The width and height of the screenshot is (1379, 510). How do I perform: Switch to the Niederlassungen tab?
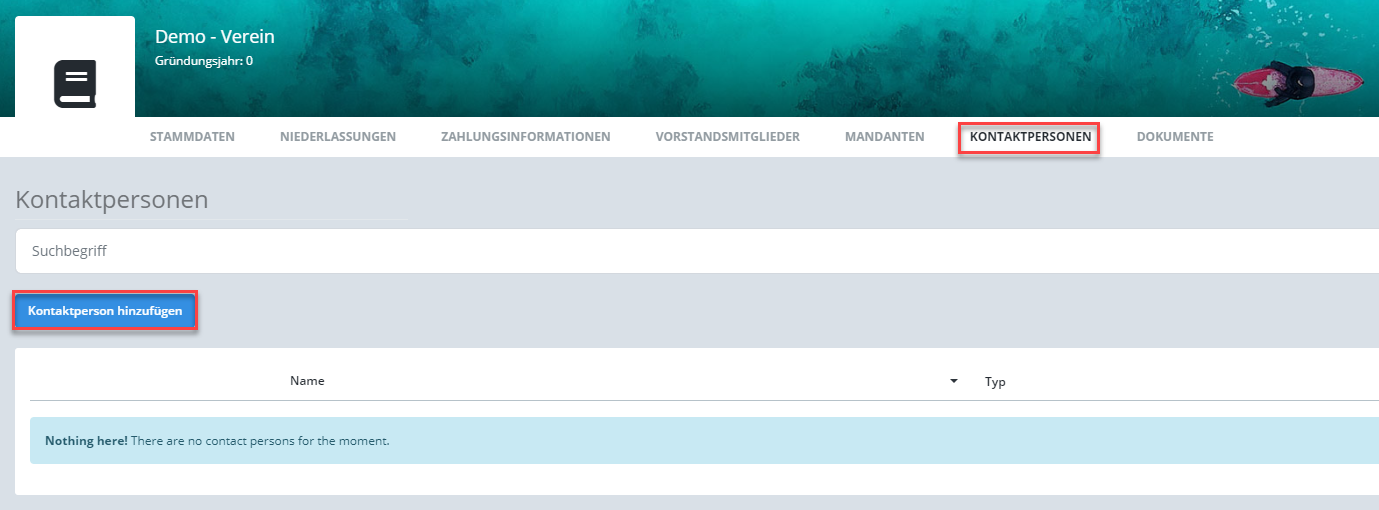coord(338,137)
